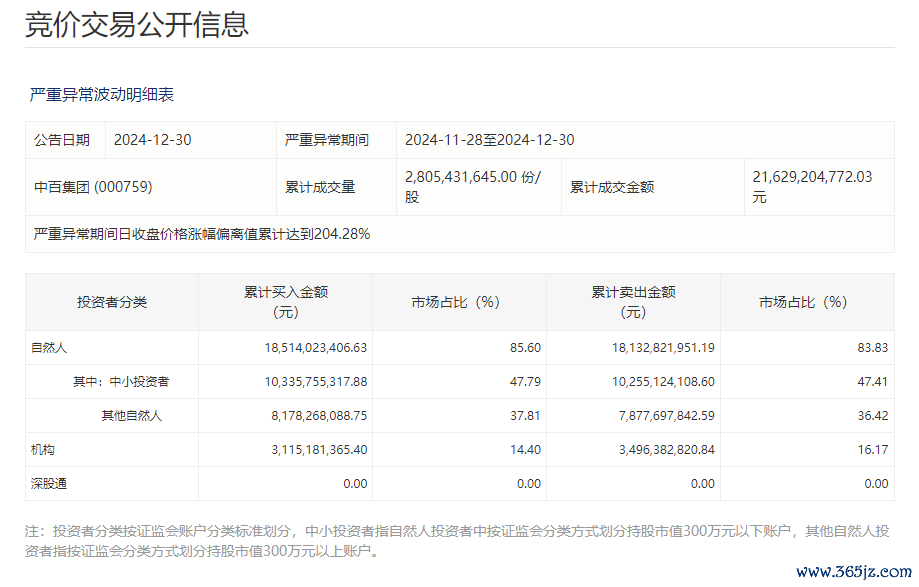Select period 2024-11-28至2024-12-30
This screenshot has height=587, width=919.
[x=489, y=140]
